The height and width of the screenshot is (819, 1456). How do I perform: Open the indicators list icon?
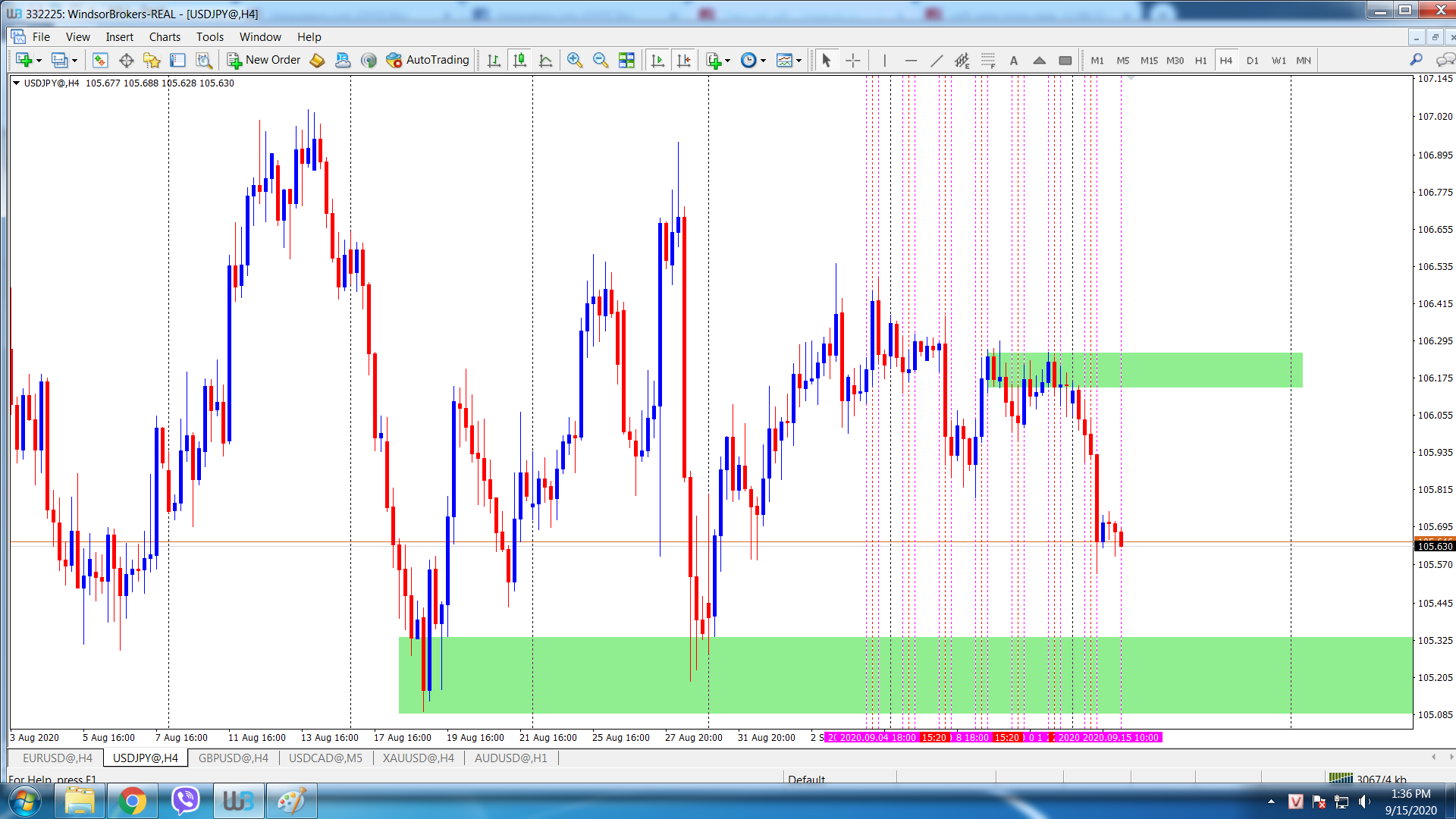pyautogui.click(x=713, y=60)
